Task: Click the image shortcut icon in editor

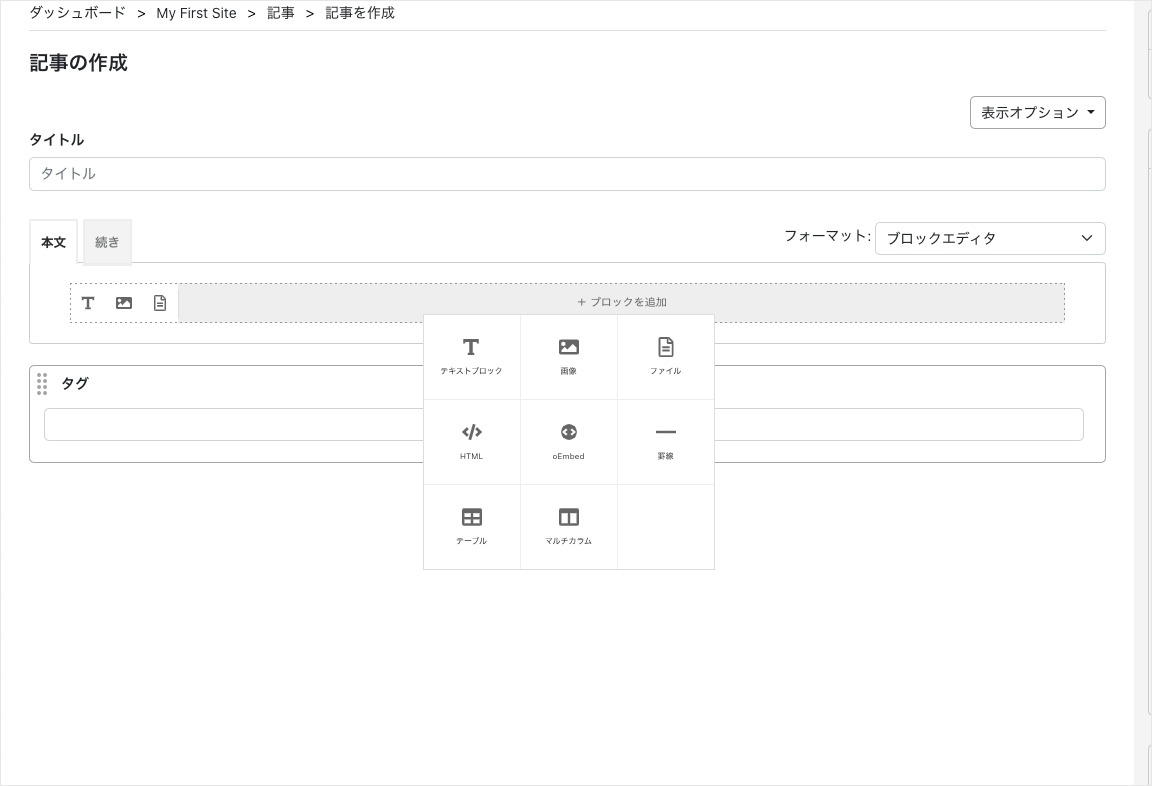Action: click(x=124, y=302)
